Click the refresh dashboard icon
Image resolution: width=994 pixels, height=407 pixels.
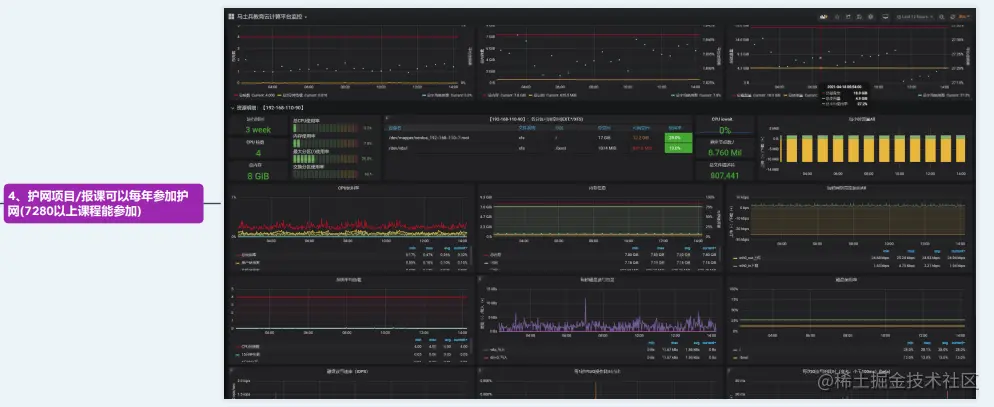952,17
